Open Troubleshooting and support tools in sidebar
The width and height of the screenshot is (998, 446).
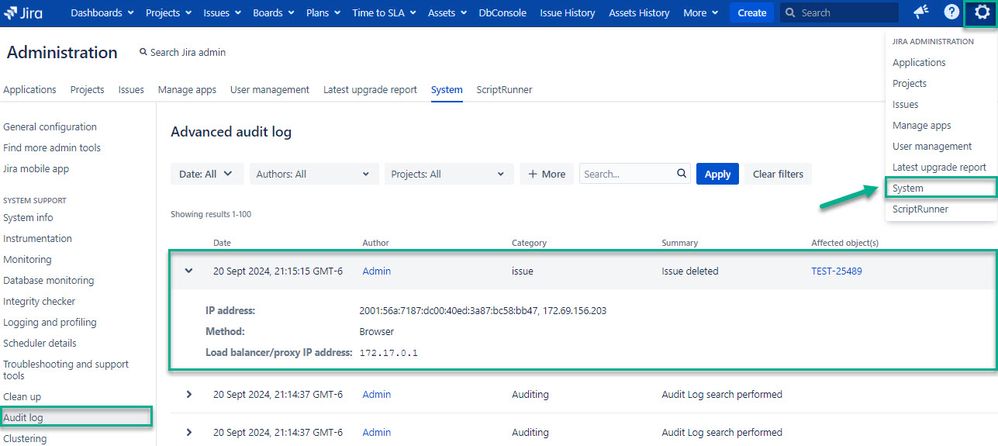tap(66, 370)
